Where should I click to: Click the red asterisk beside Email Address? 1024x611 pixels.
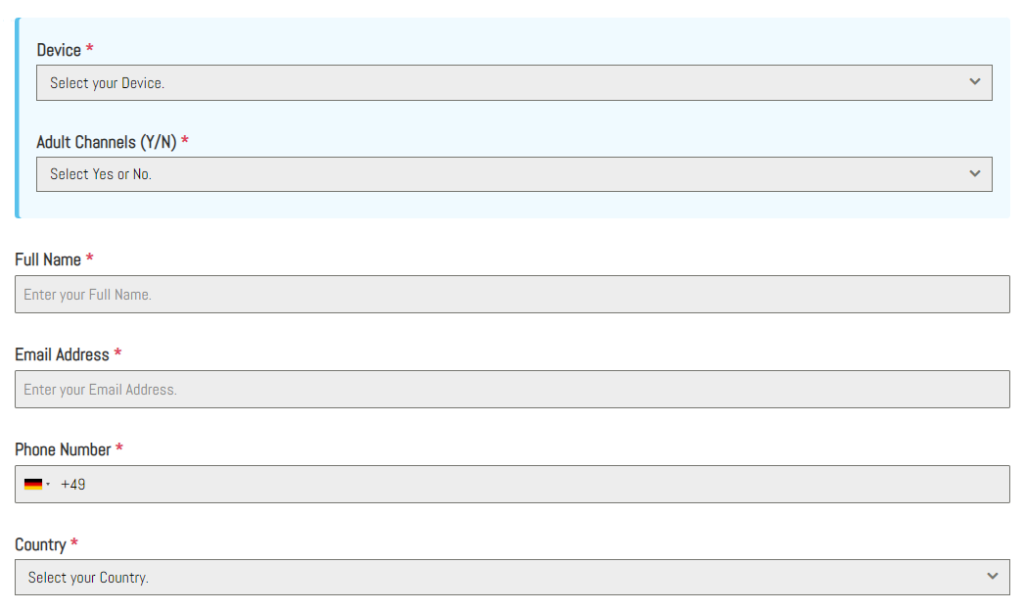[118, 353]
